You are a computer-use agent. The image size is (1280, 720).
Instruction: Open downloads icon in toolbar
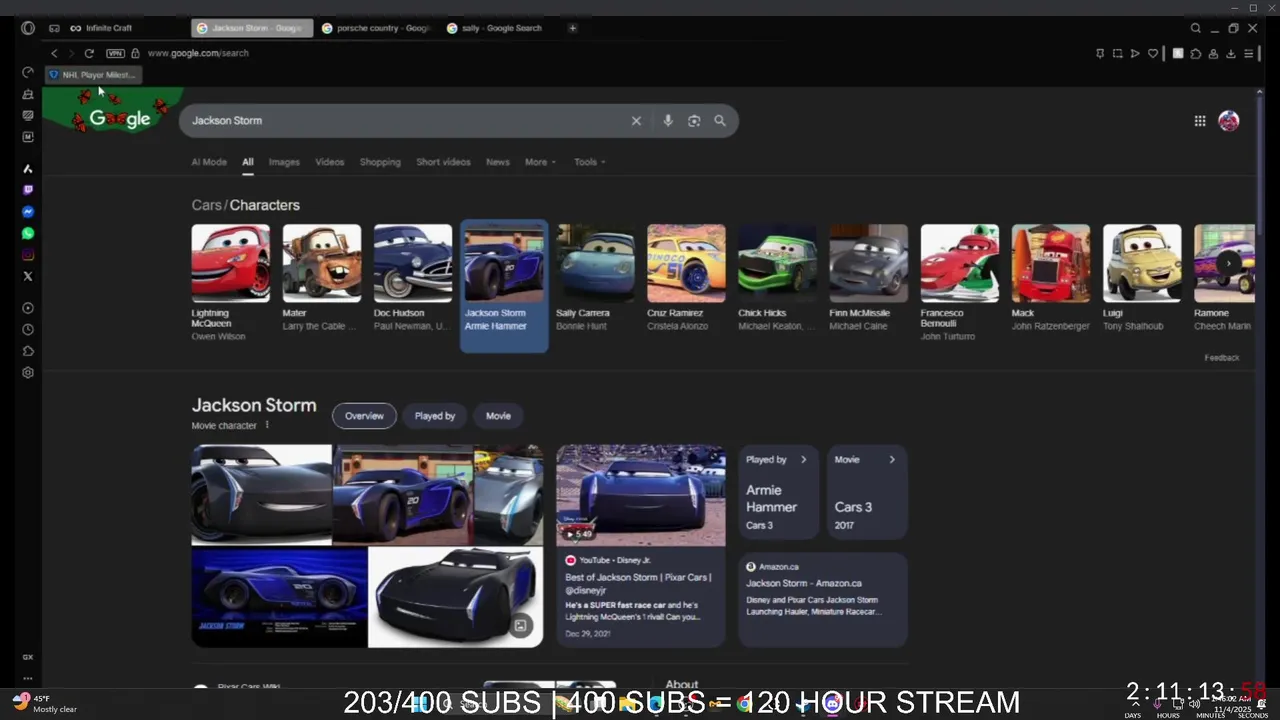pyautogui.click(x=1231, y=53)
